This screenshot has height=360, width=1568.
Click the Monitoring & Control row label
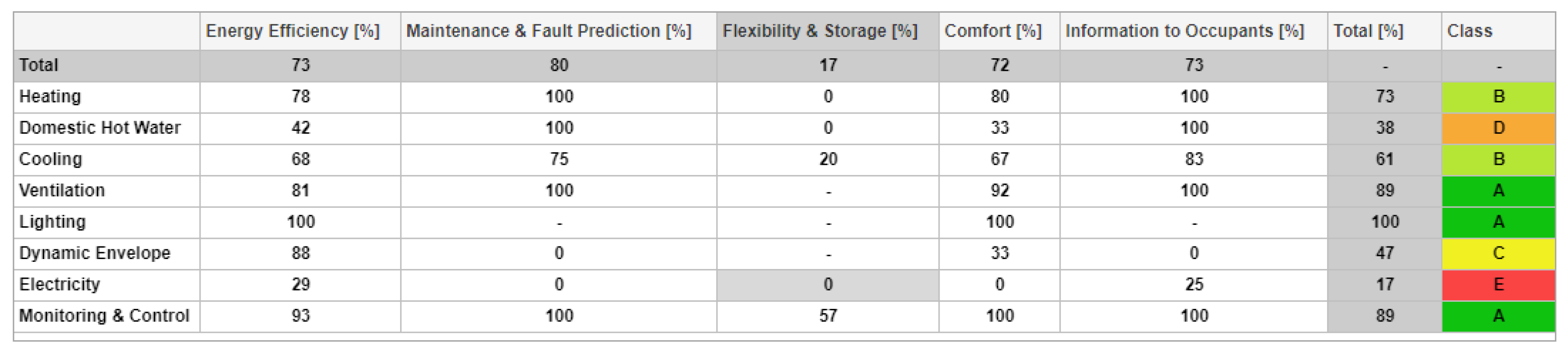pyautogui.click(x=104, y=315)
